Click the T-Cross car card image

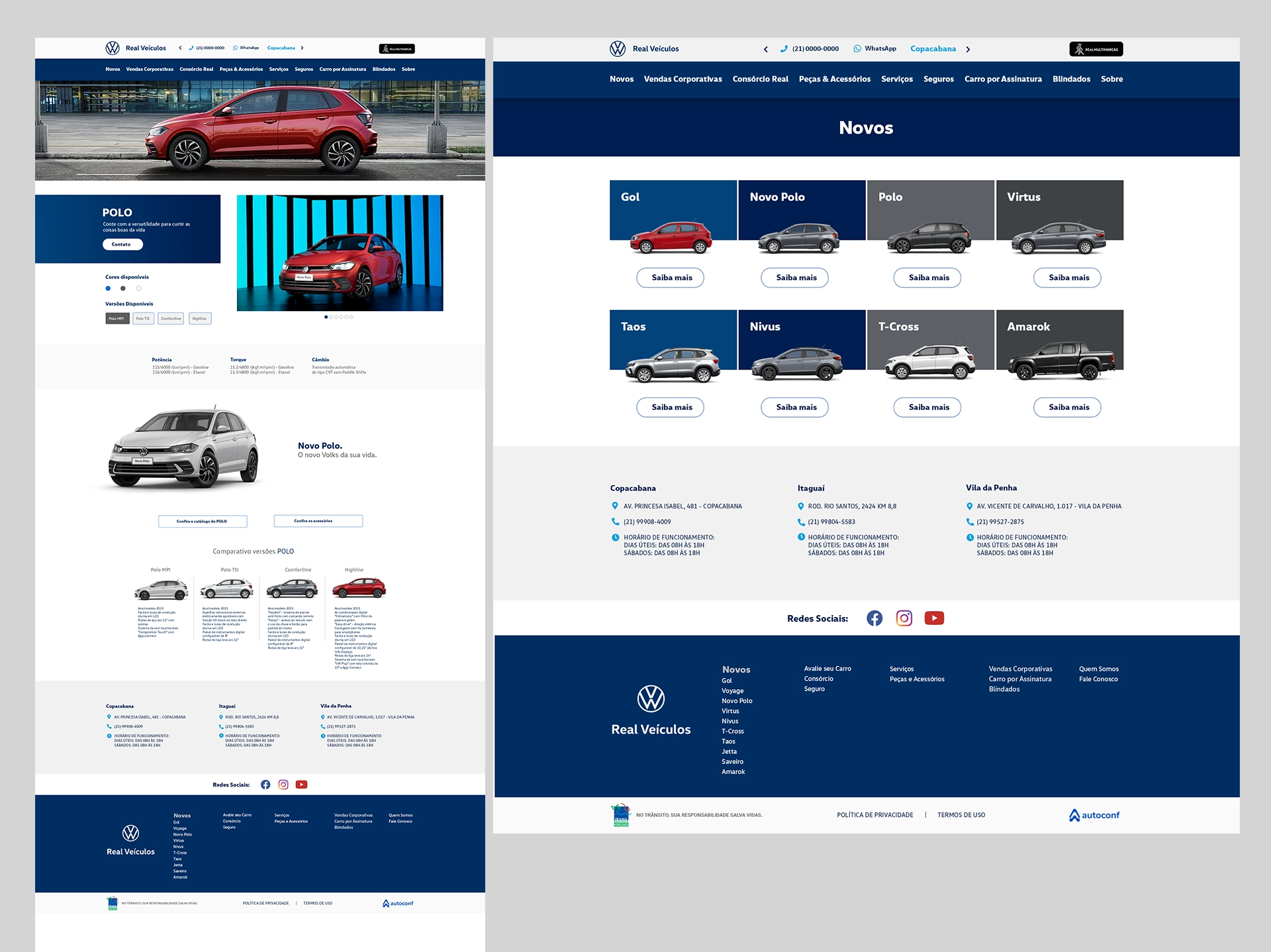point(930,361)
